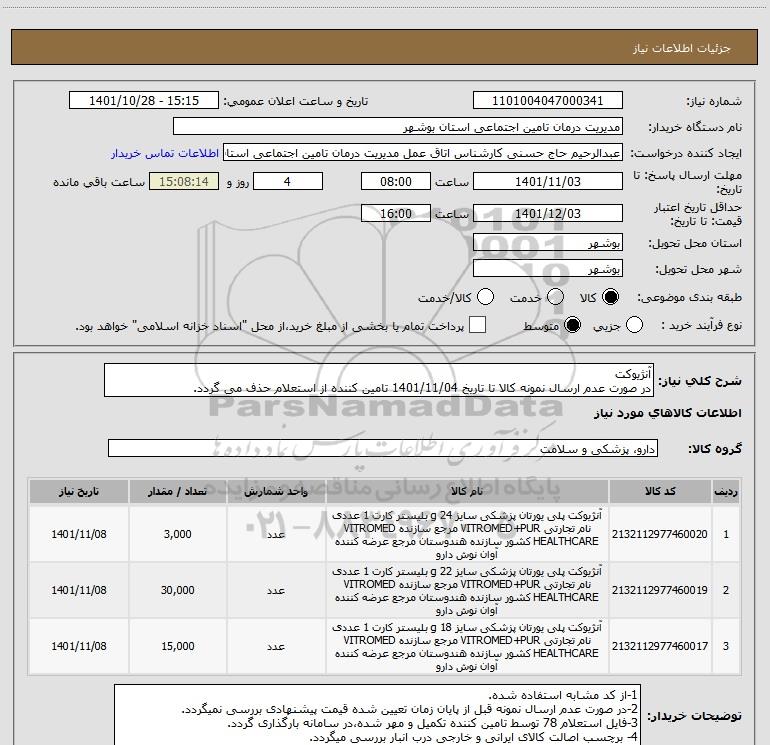Click the کد کالا column header
The height and width of the screenshot is (745, 770).
(x=660, y=491)
